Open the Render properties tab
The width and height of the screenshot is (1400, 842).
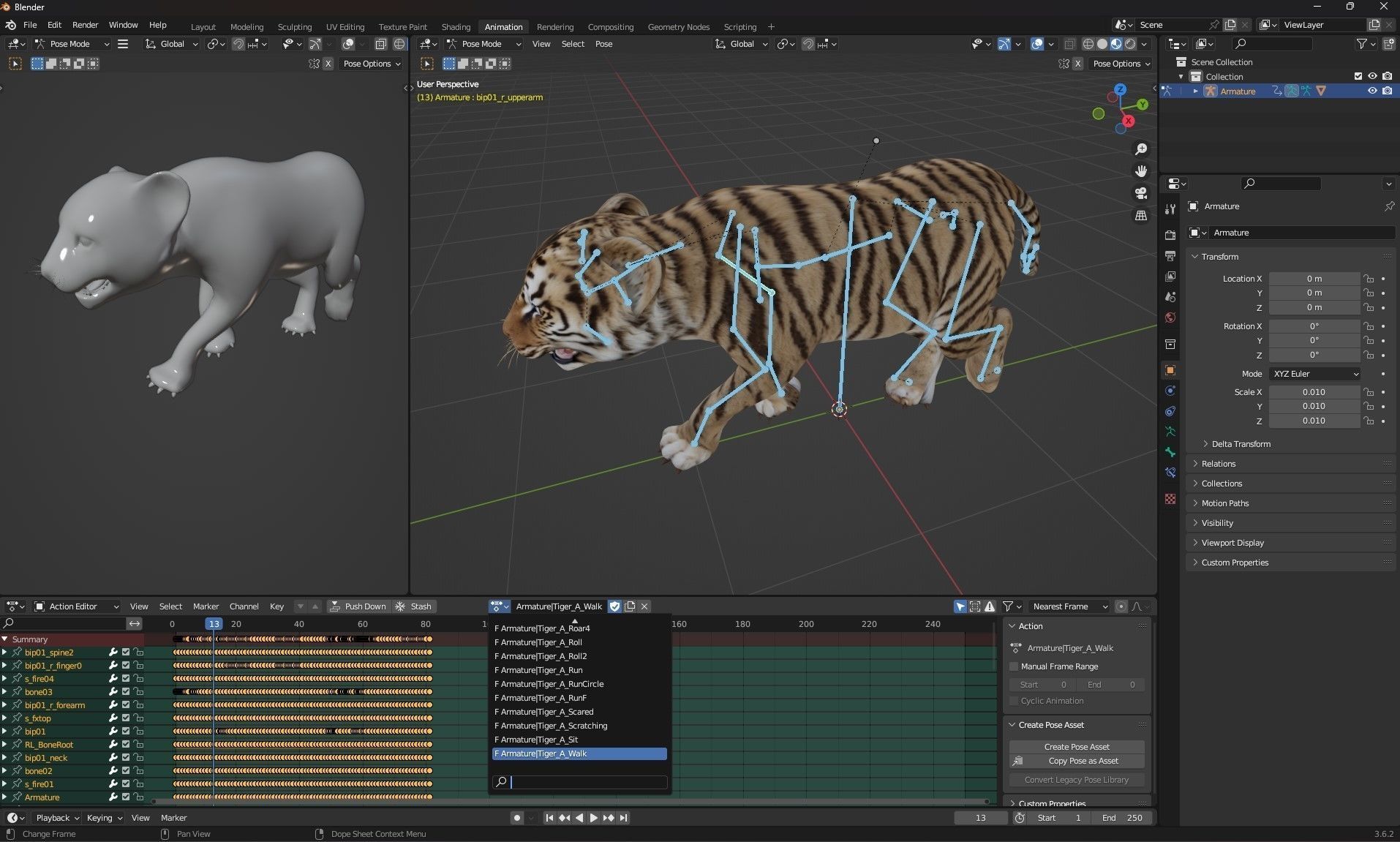[1170, 235]
